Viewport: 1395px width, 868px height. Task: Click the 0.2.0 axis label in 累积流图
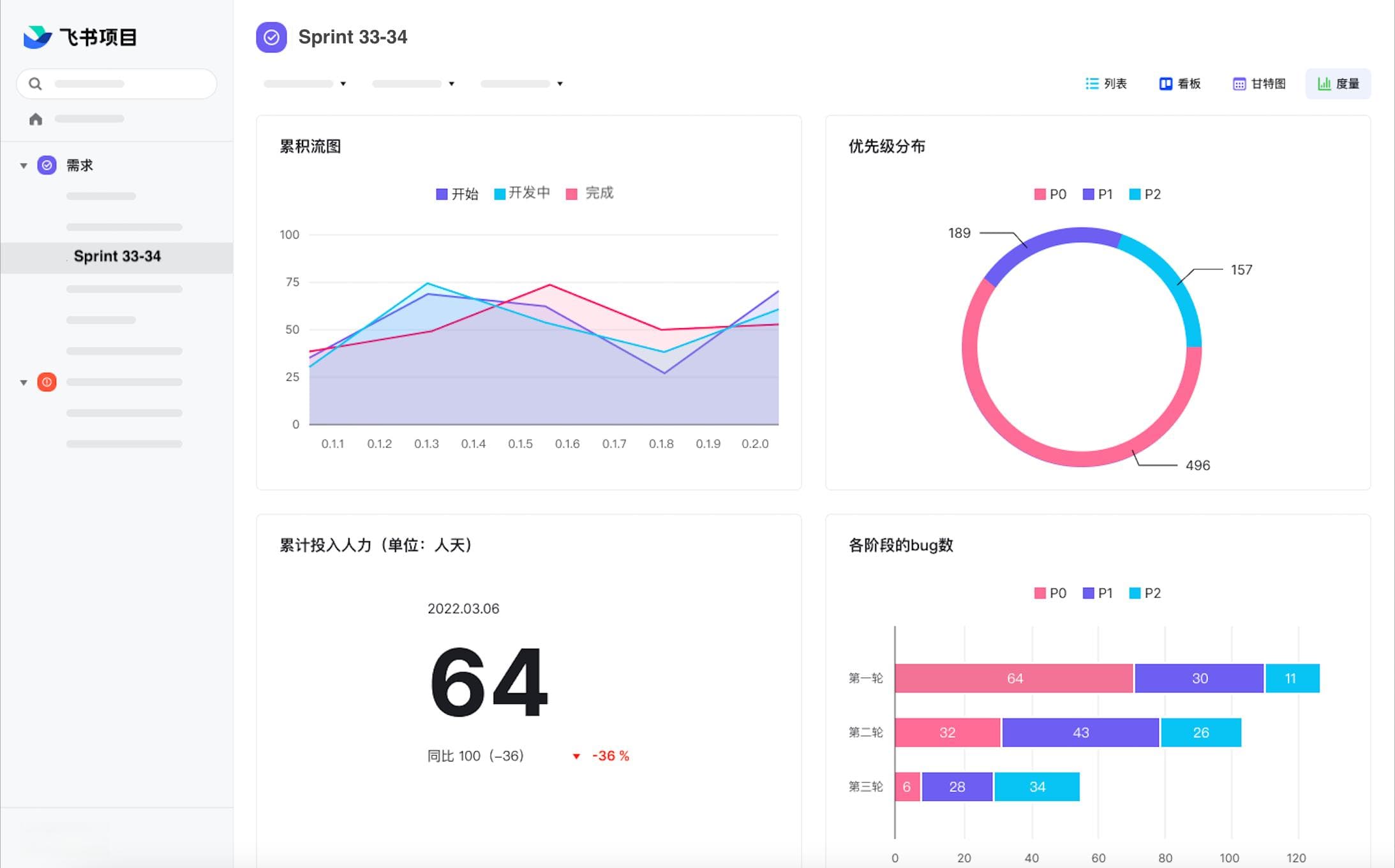pos(755,444)
